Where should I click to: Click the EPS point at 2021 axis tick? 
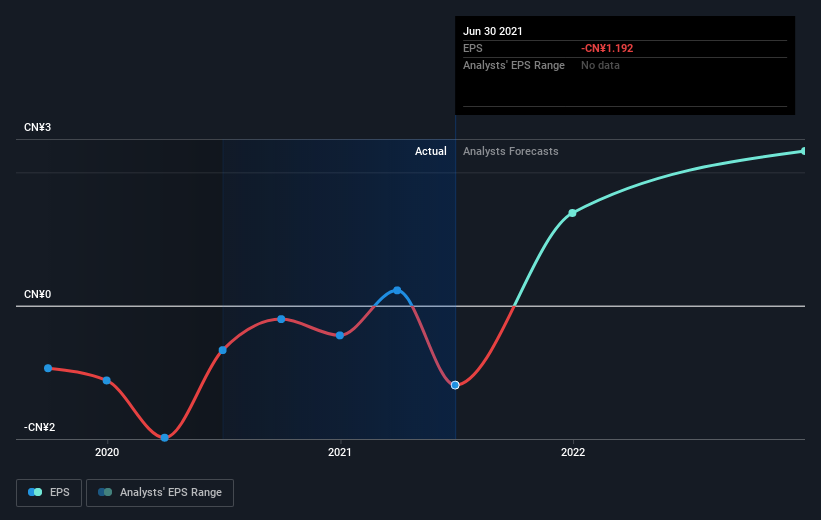tap(340, 335)
